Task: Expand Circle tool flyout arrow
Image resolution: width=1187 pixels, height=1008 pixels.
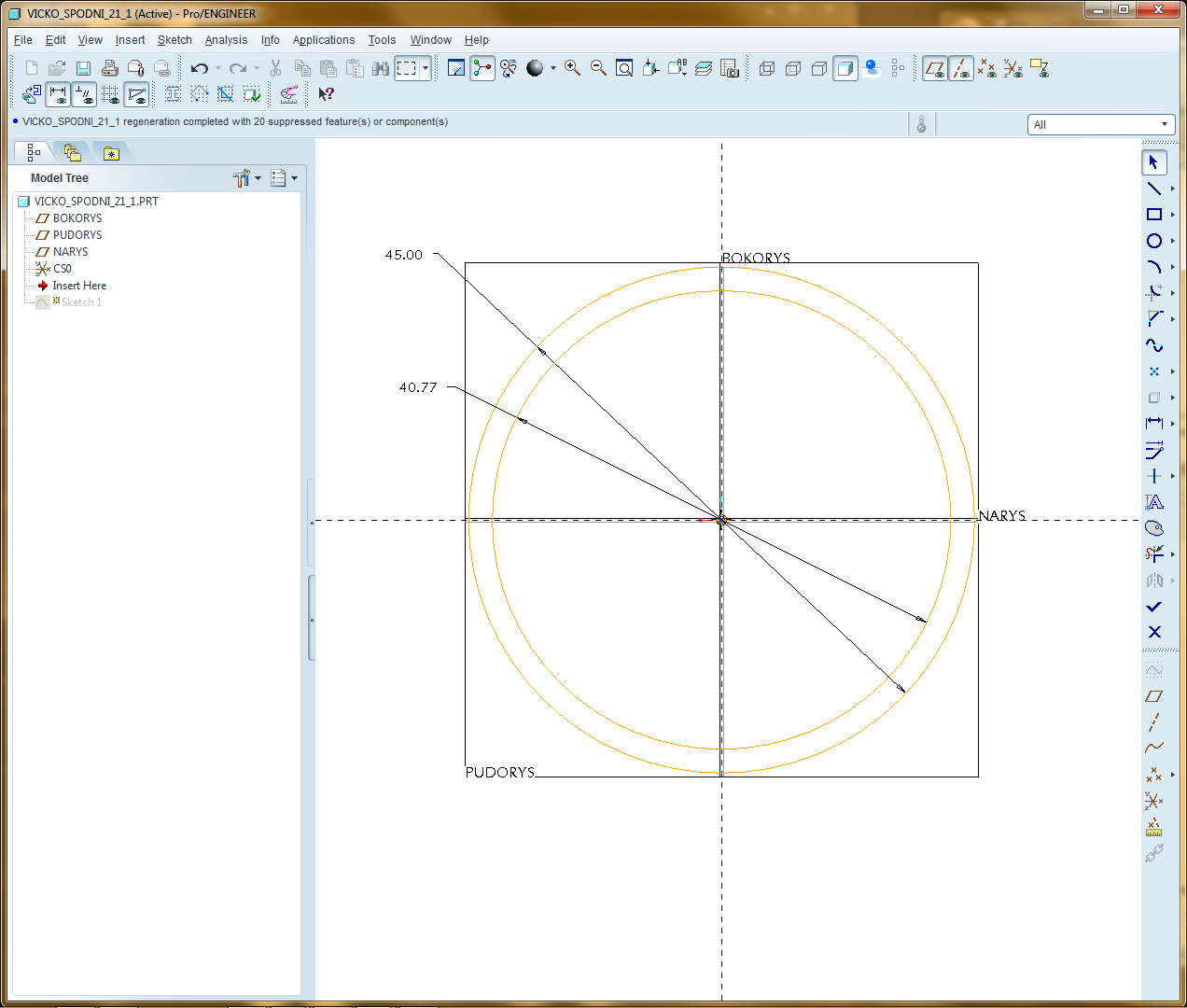Action: pos(1172,241)
